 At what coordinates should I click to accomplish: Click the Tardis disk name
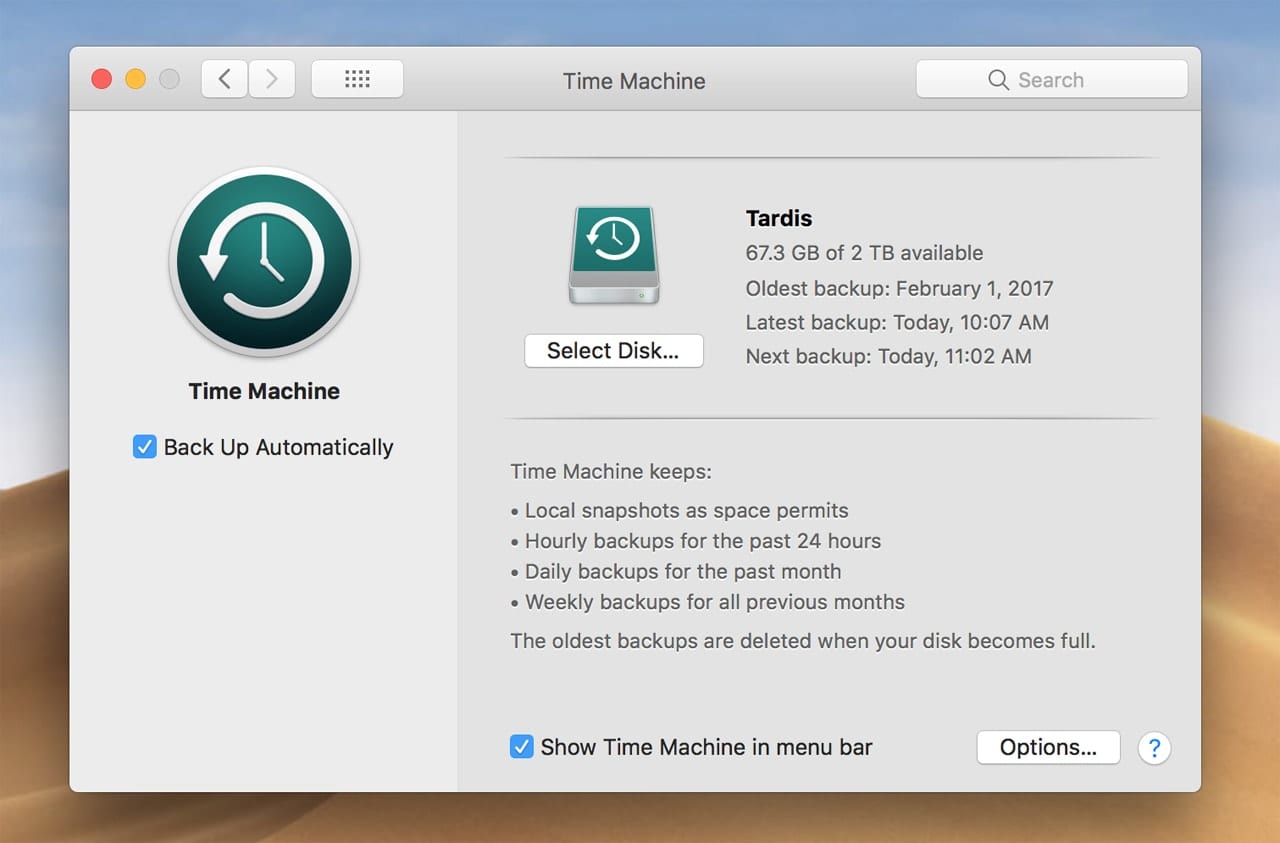click(779, 218)
